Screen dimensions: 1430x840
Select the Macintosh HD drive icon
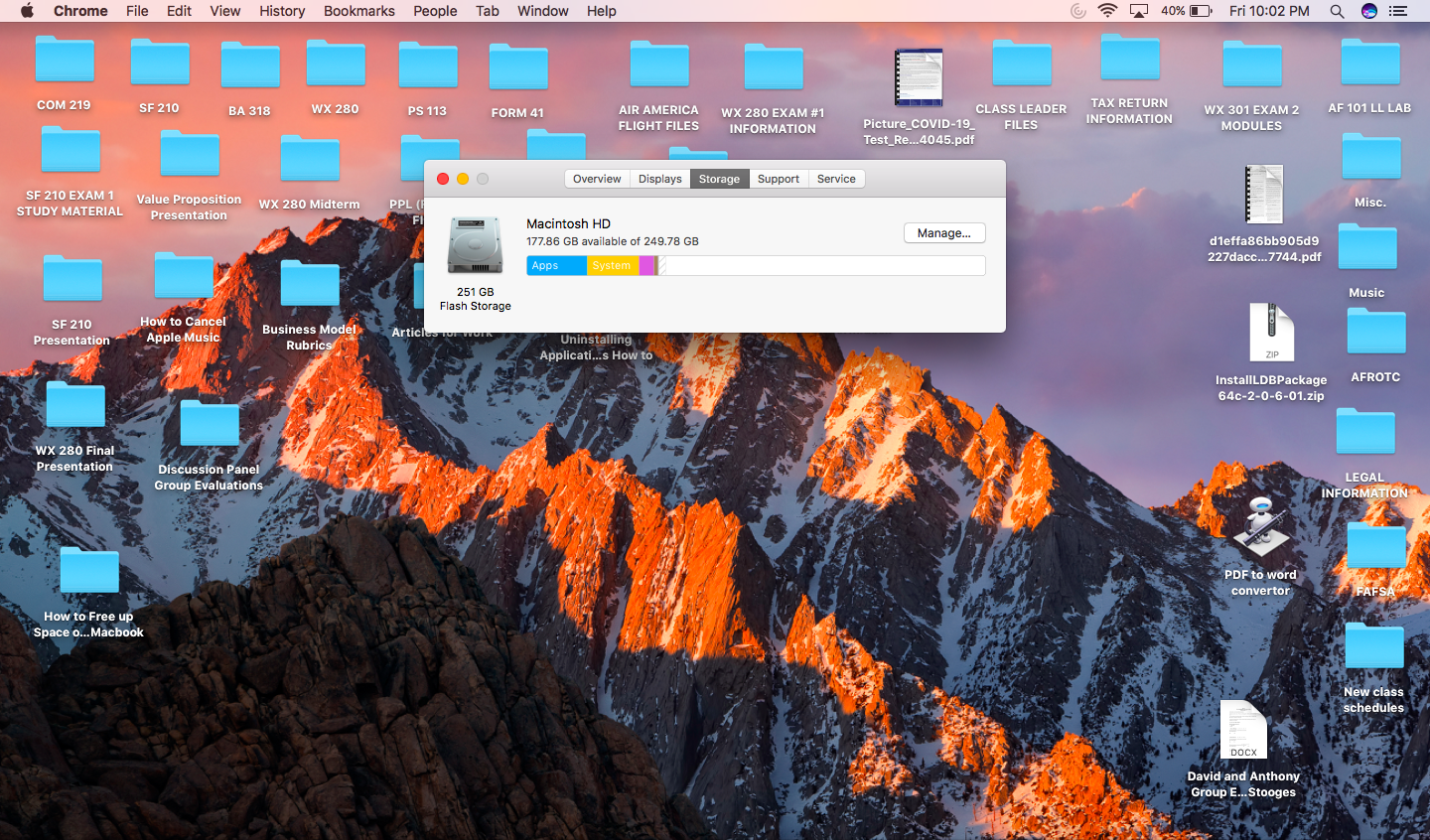[x=475, y=245]
